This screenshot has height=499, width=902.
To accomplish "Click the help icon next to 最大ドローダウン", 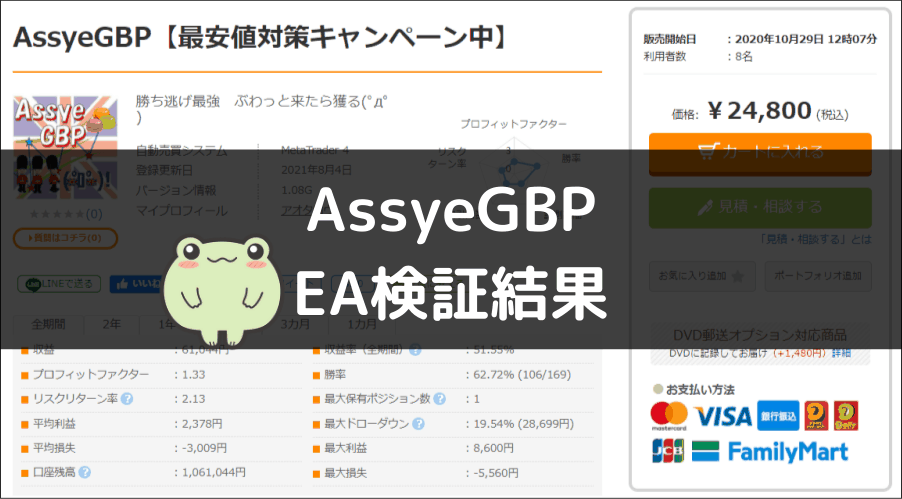I will click(x=418, y=424).
